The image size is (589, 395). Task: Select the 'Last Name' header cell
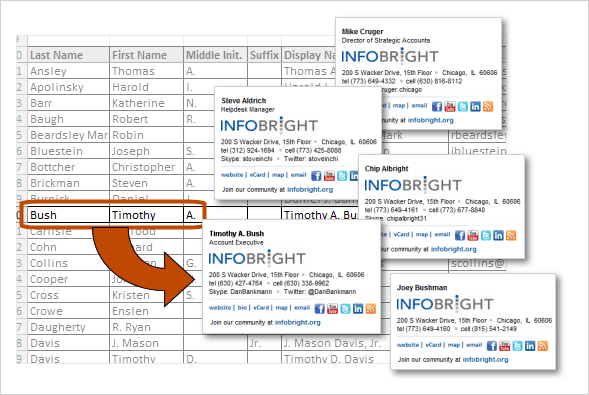coord(68,55)
